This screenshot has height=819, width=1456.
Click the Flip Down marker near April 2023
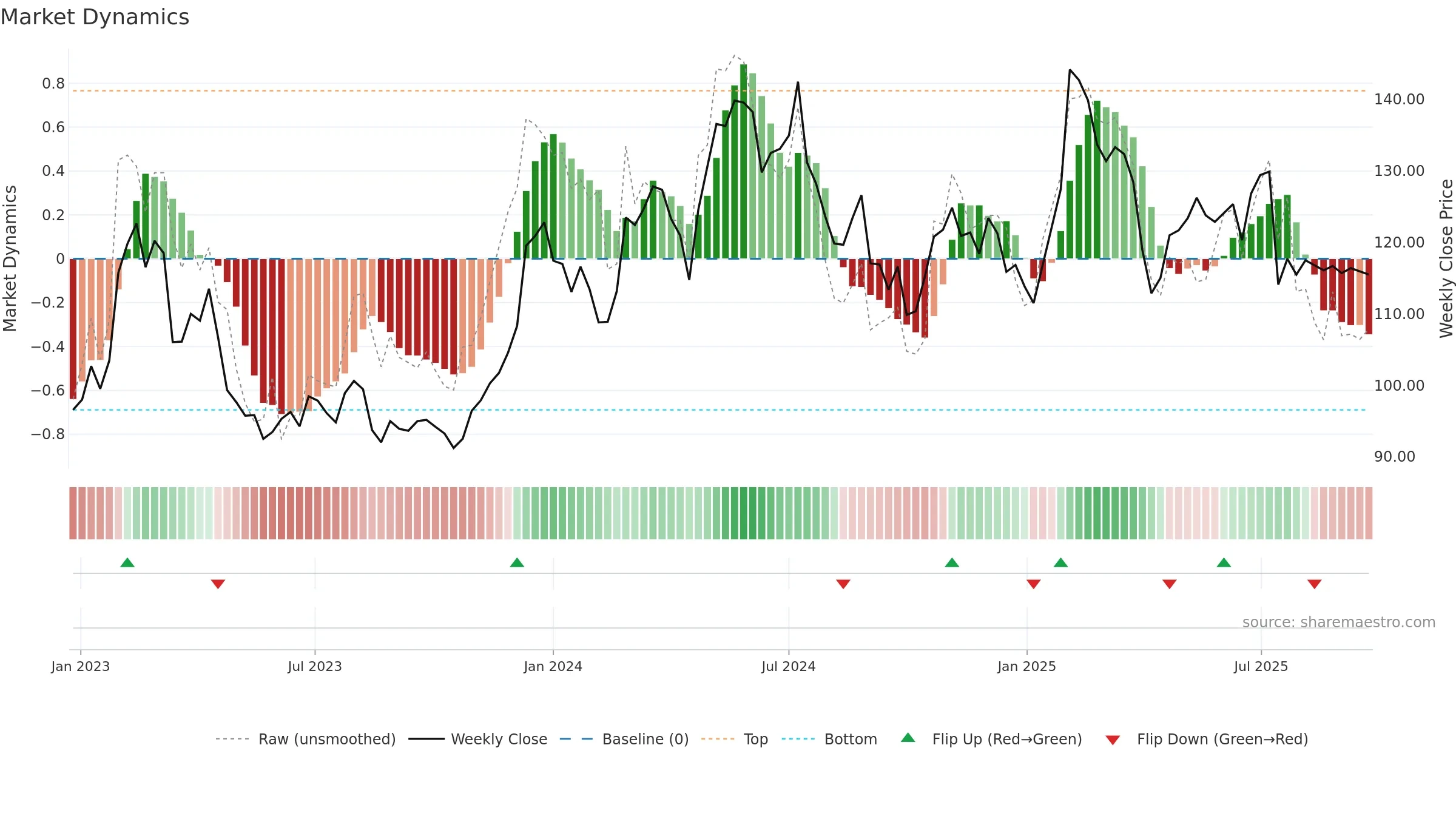coord(218,584)
